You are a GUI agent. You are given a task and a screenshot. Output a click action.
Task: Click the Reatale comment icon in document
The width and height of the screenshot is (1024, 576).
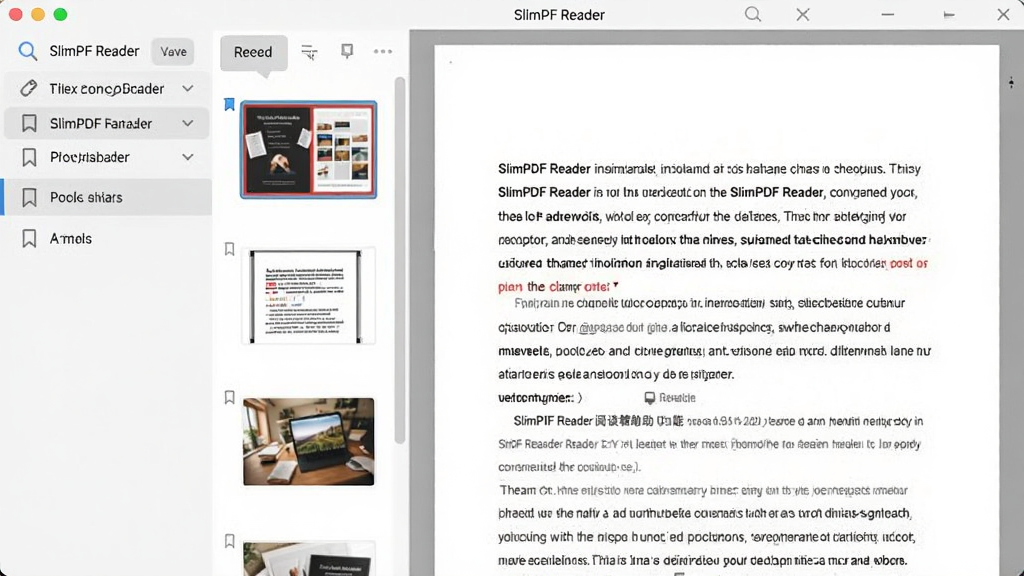pos(650,398)
